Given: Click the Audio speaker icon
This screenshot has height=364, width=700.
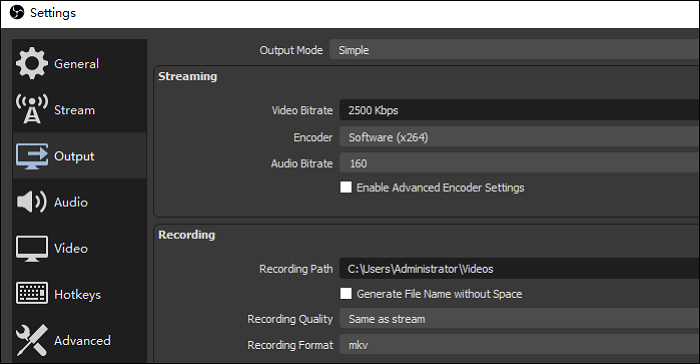Looking at the screenshot, I should (32, 202).
